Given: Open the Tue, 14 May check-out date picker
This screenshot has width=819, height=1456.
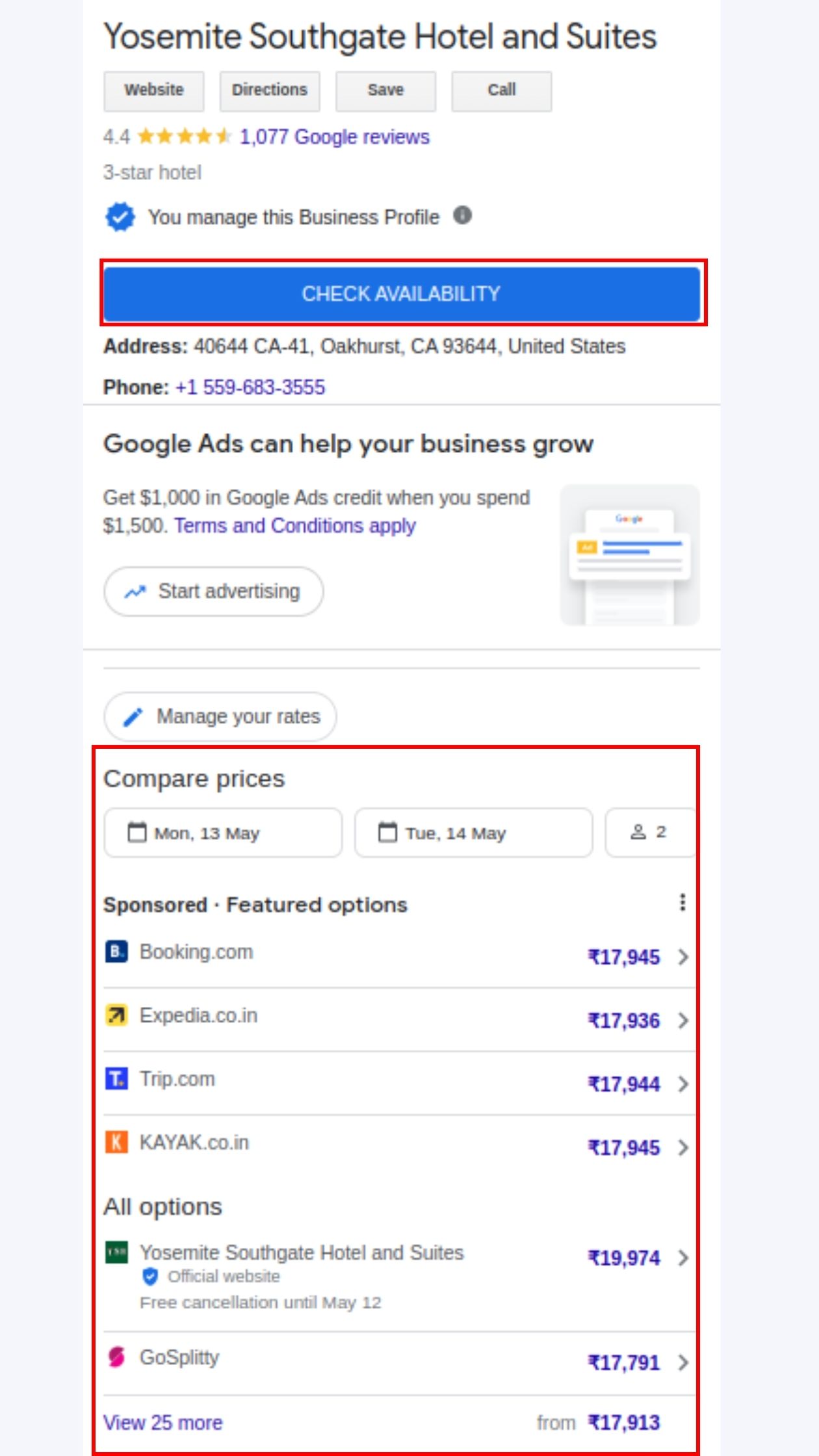Looking at the screenshot, I should tap(473, 833).
